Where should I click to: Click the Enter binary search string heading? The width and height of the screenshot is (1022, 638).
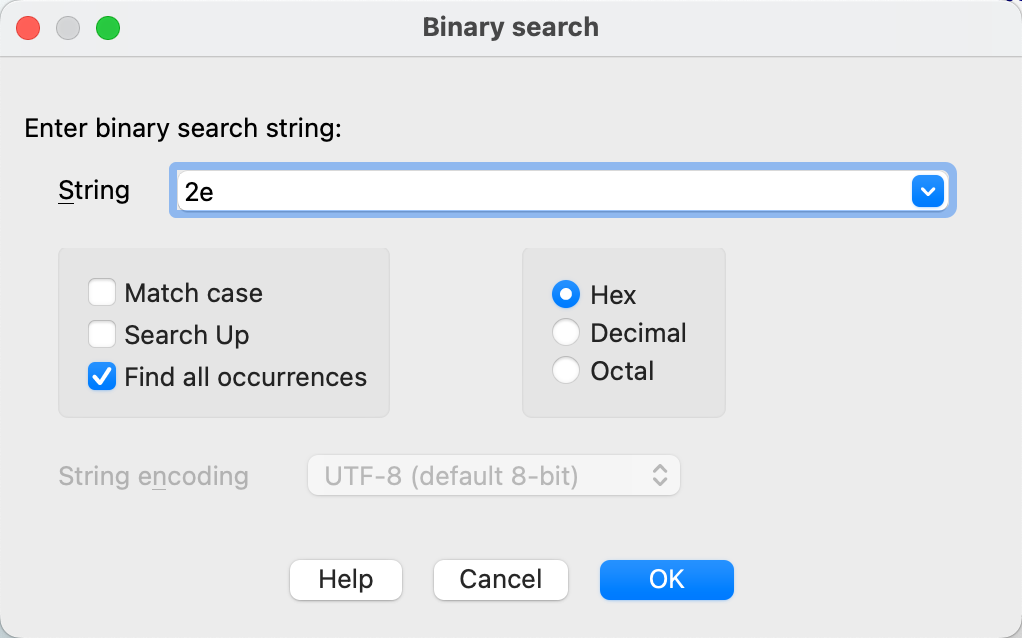point(183,128)
